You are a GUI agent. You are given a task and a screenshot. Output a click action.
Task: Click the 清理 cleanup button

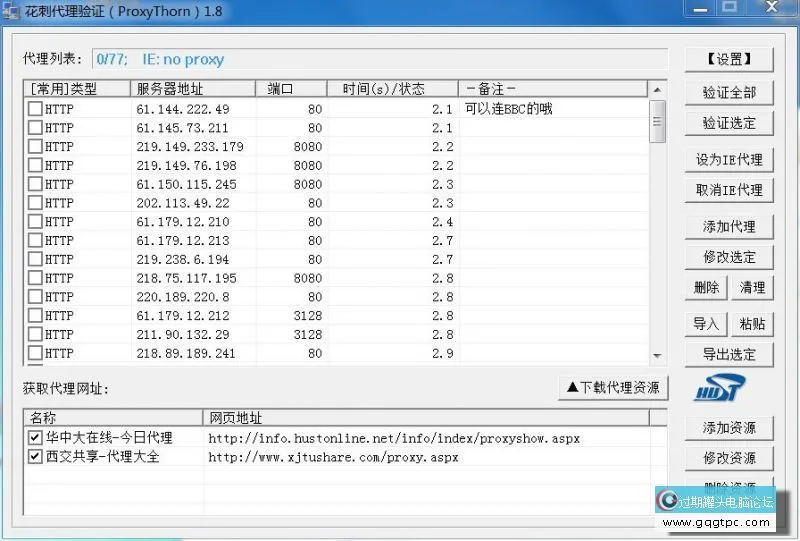(x=753, y=287)
